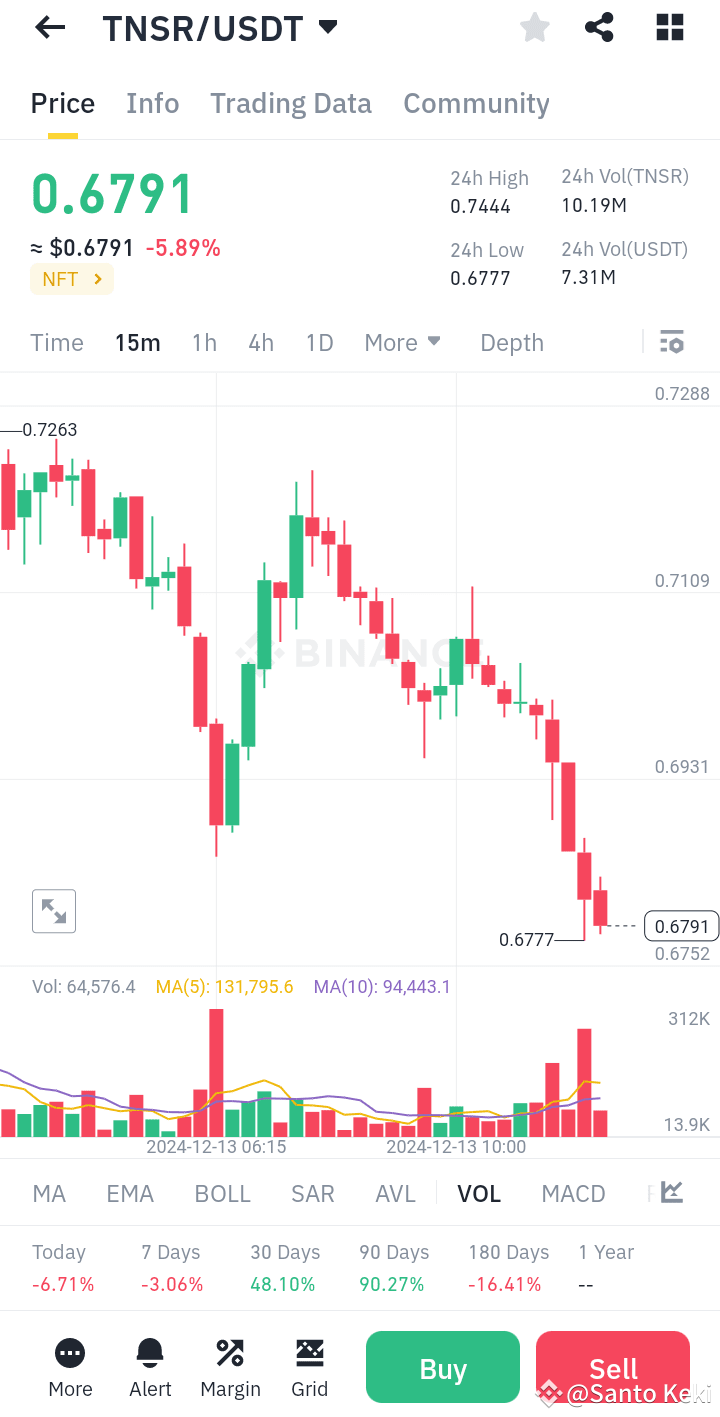Open the share icon

(599, 27)
